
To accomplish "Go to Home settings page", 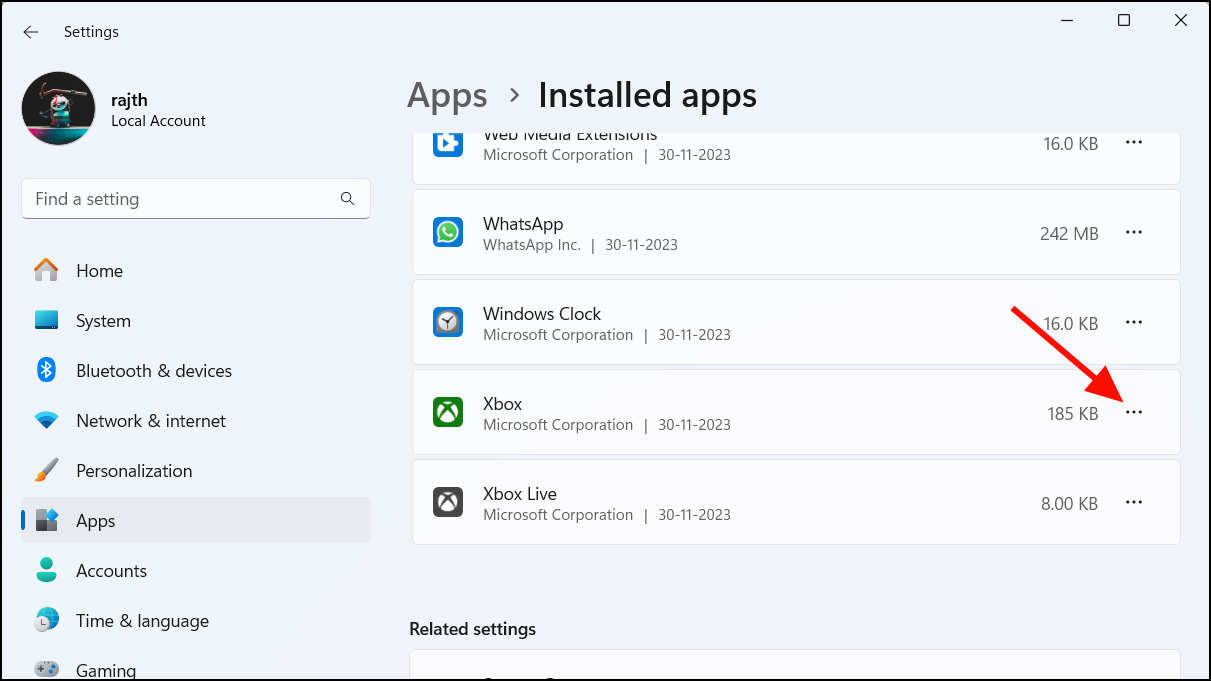I will pos(98,271).
